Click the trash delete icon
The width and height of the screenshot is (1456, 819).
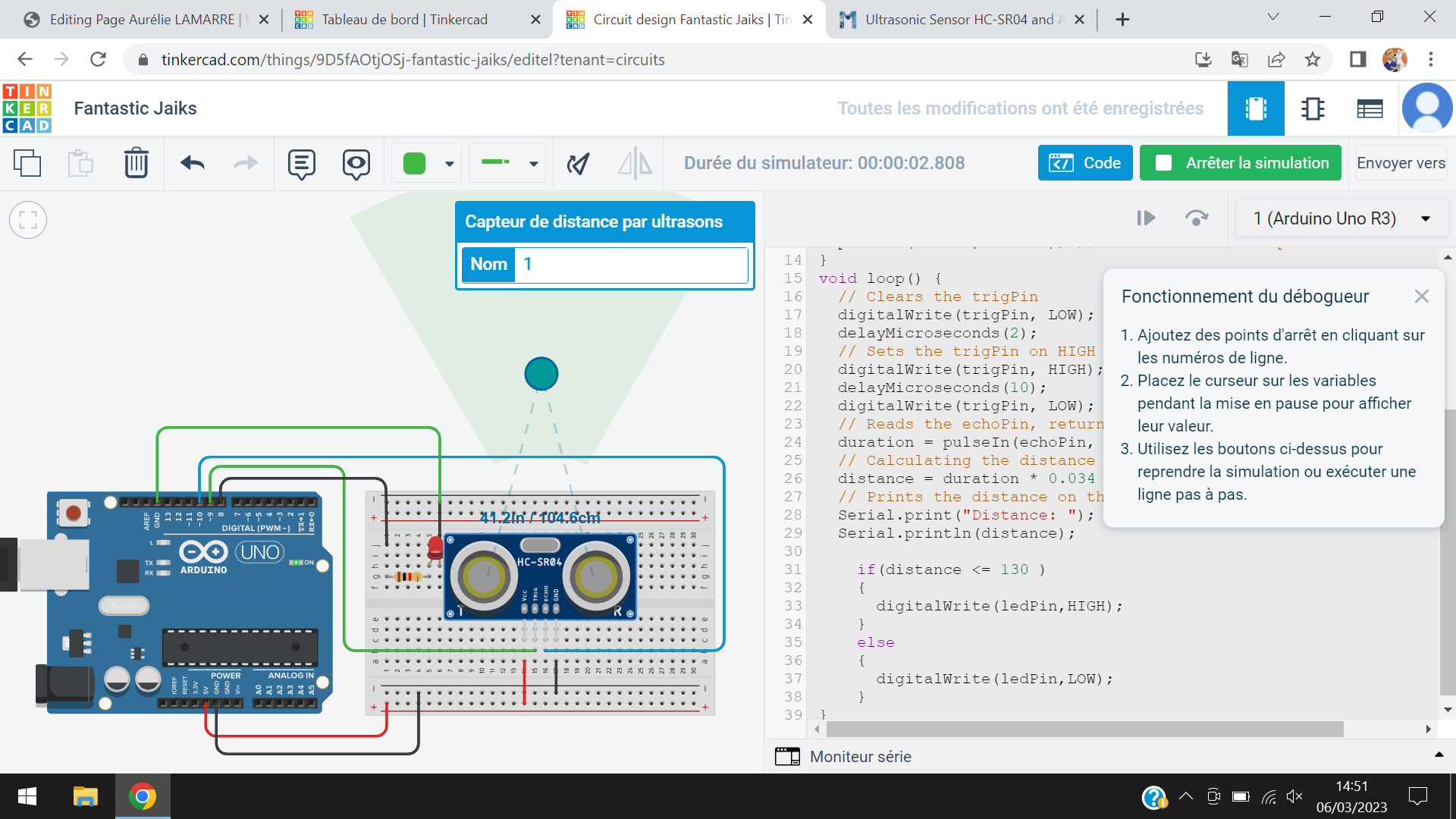click(136, 163)
